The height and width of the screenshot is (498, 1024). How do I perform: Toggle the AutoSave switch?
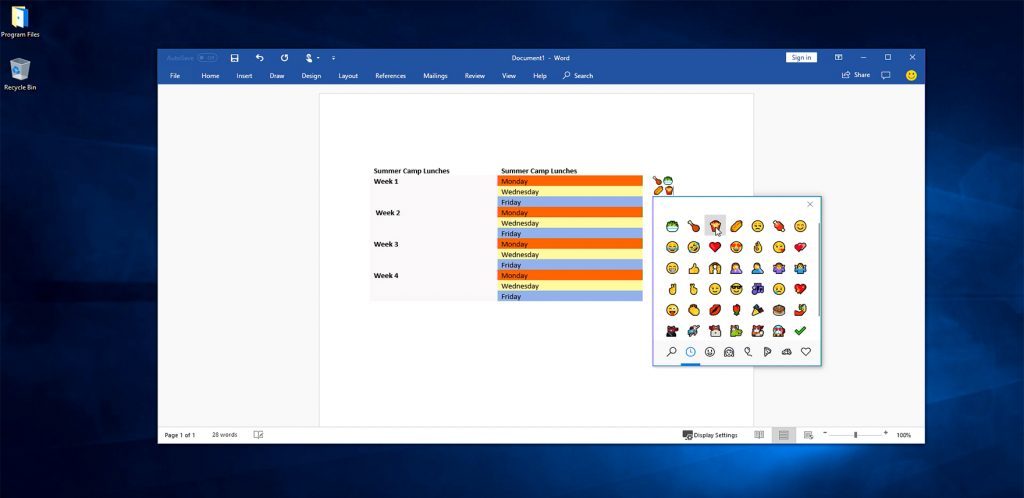pyautogui.click(x=207, y=58)
